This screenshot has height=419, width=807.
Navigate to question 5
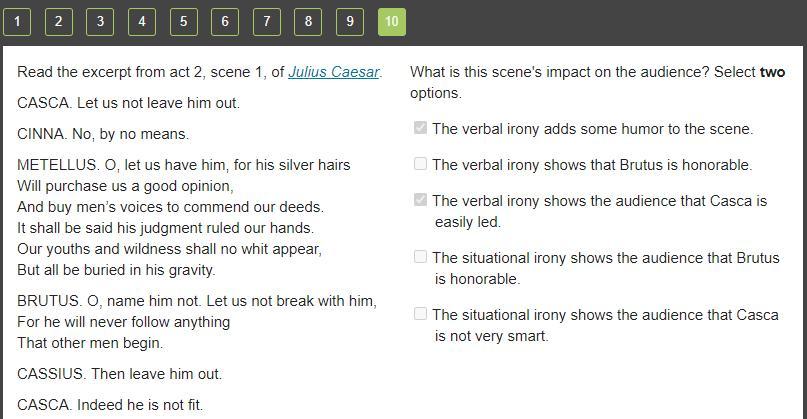tap(183, 21)
